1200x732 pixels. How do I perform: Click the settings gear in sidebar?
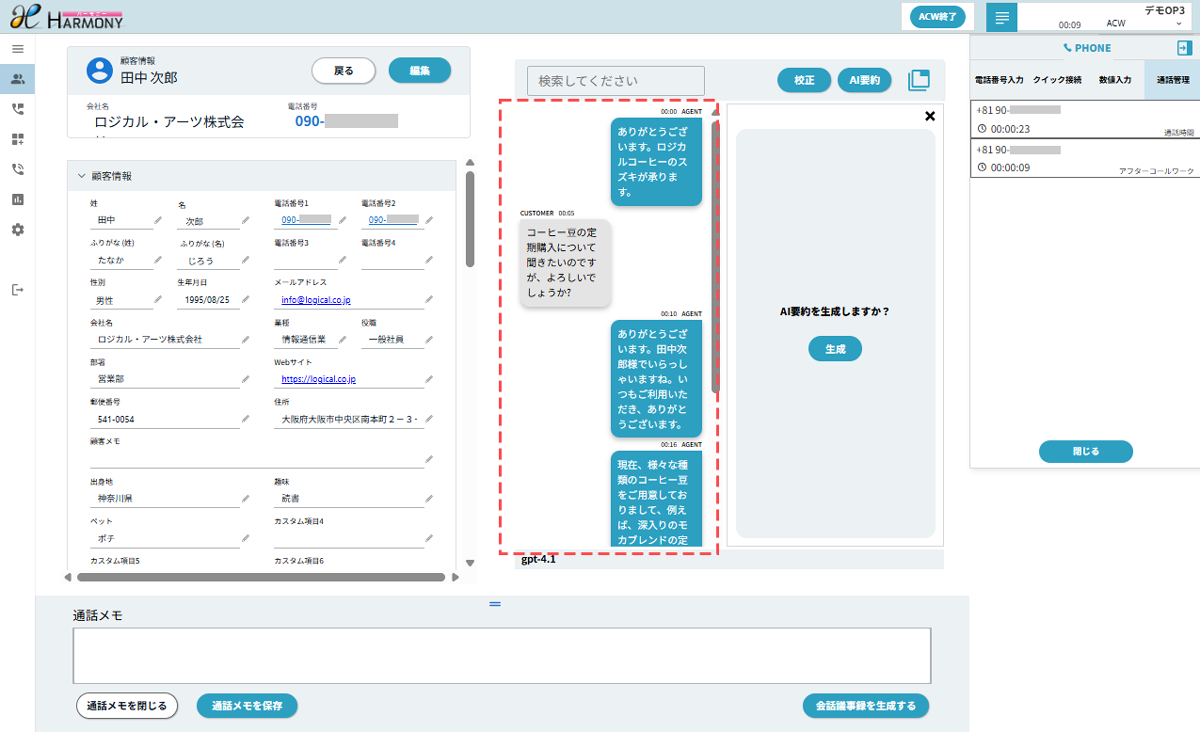[x=17, y=229]
